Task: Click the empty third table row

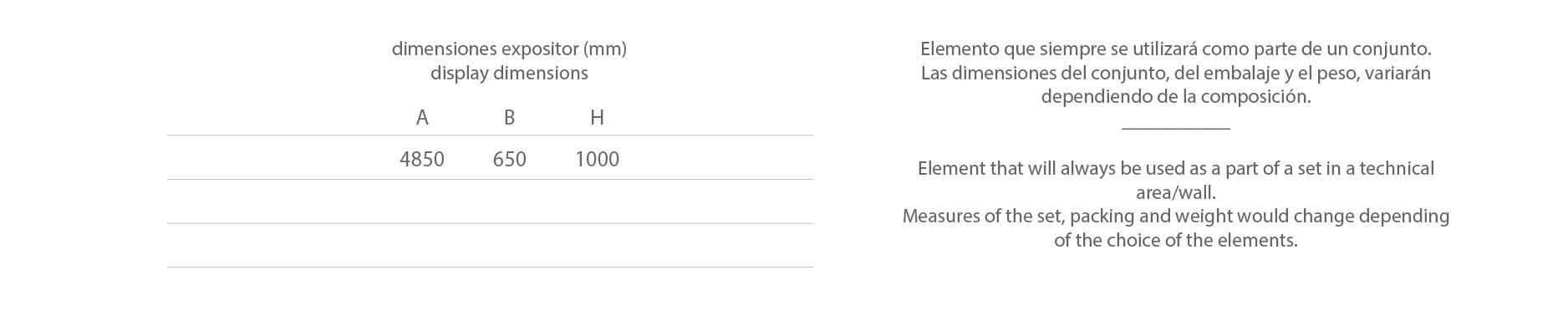Action: point(490,245)
